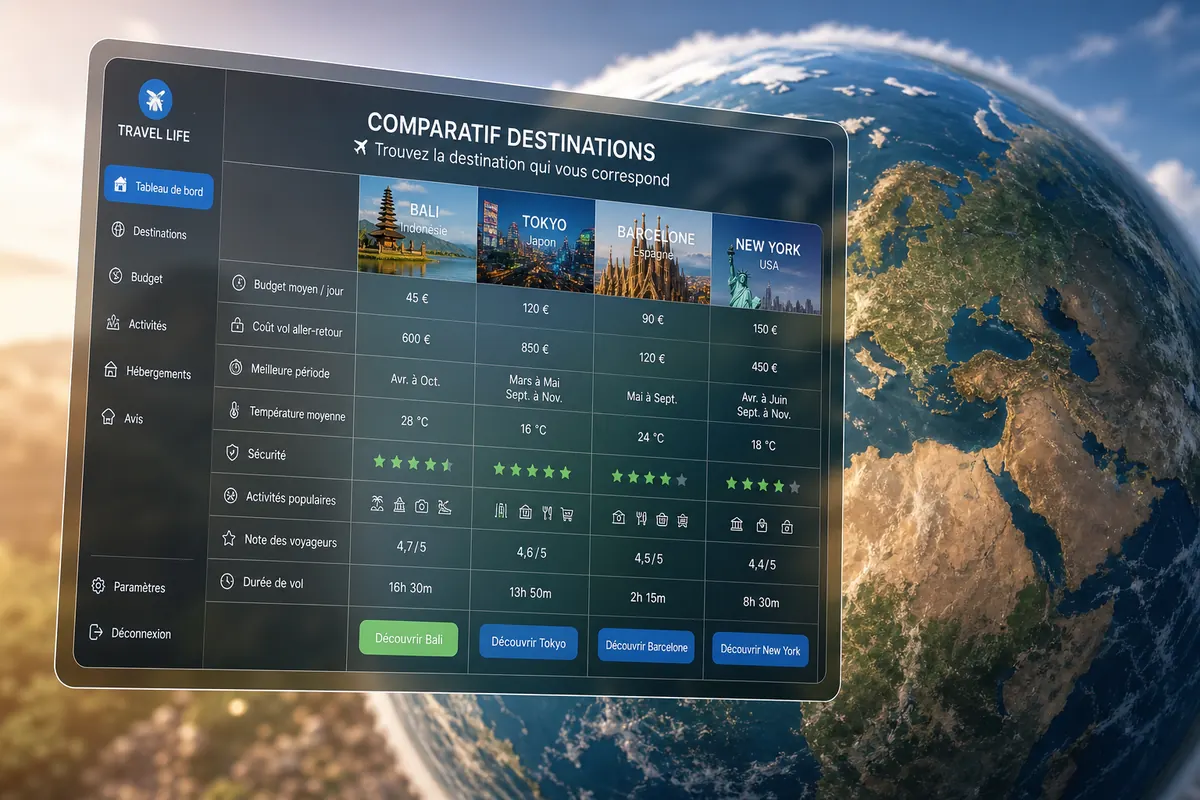Click Barcelone's safety star rating
Screen dimensions: 1200x800
pos(649,478)
